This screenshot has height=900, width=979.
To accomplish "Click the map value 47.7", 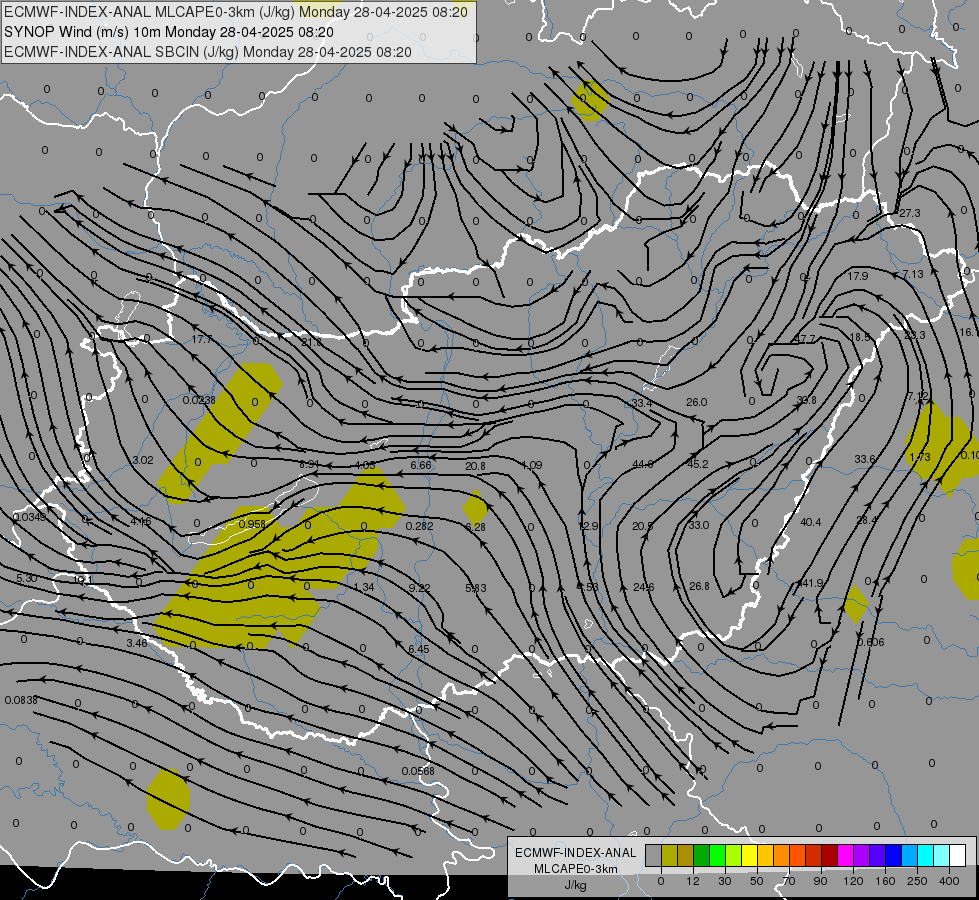I will pos(805,339).
